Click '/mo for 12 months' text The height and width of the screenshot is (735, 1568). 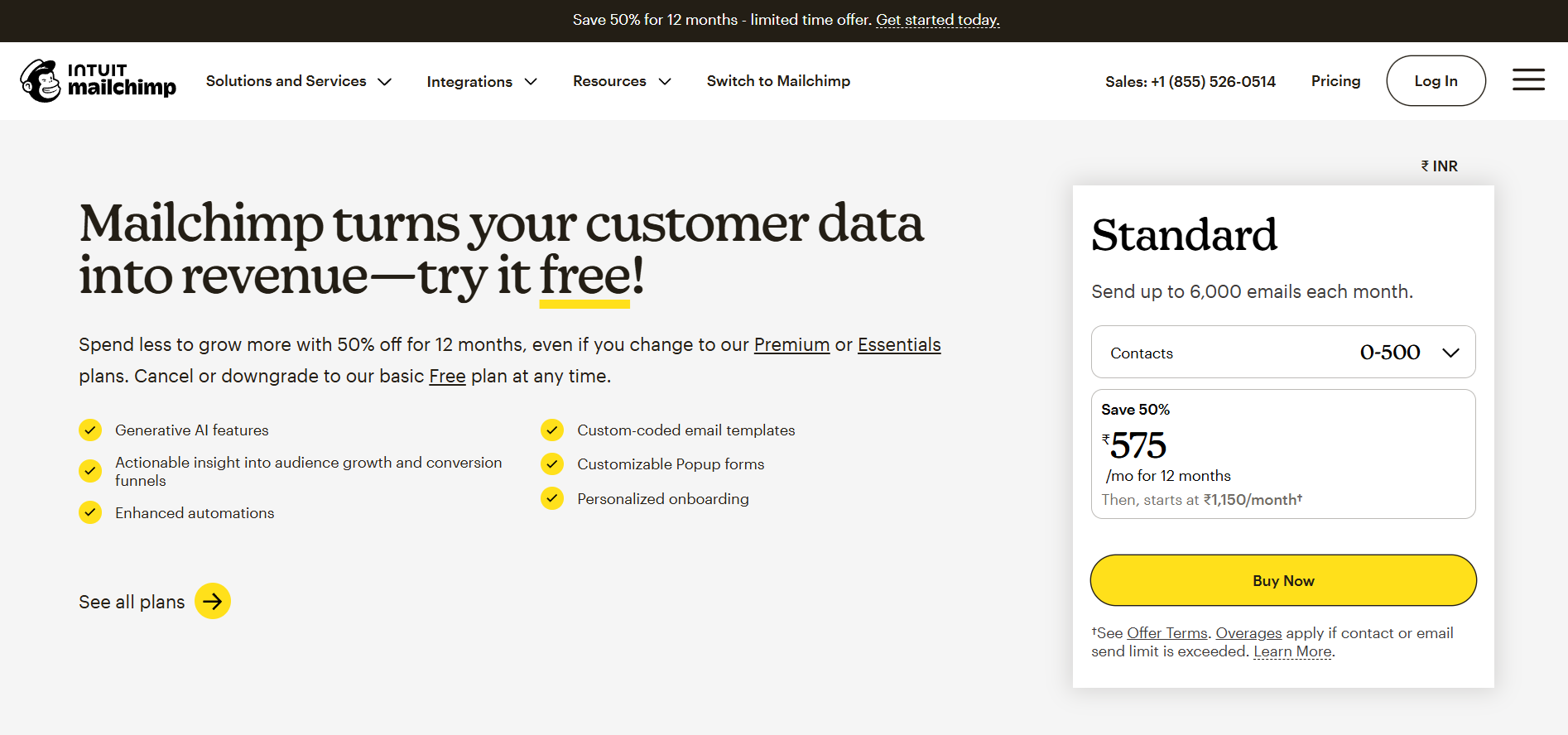point(1168,476)
